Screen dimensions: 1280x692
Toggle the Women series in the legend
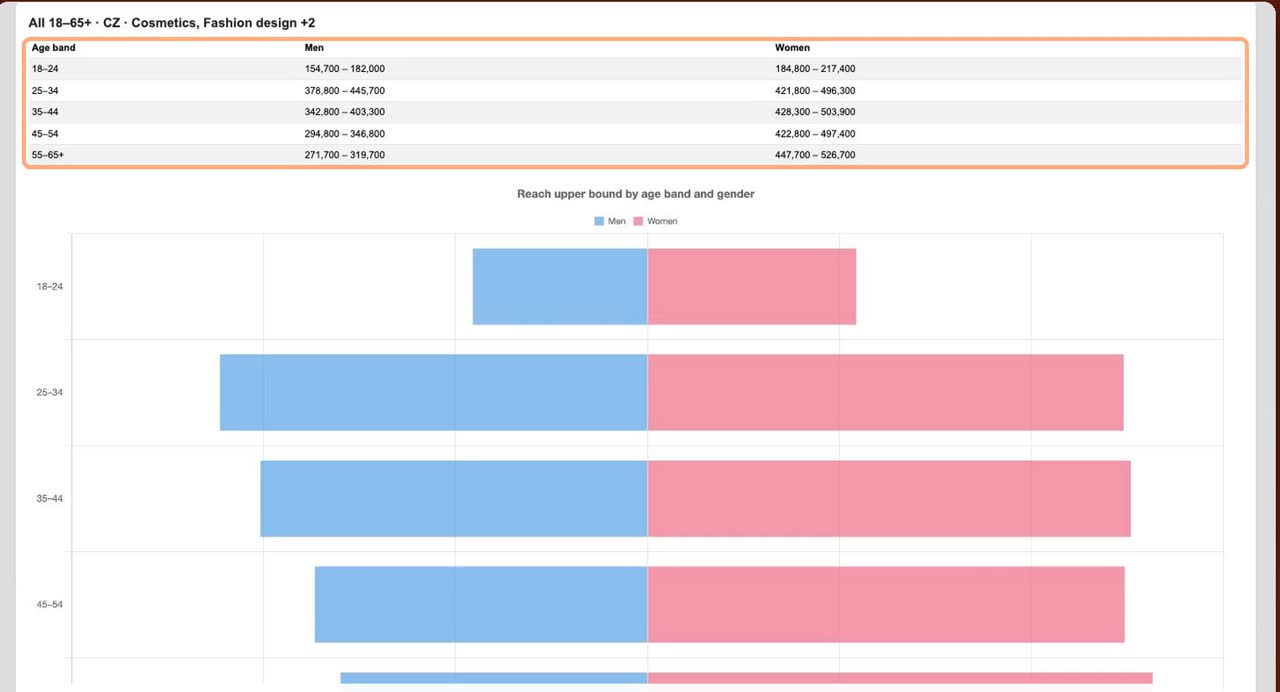(x=655, y=221)
